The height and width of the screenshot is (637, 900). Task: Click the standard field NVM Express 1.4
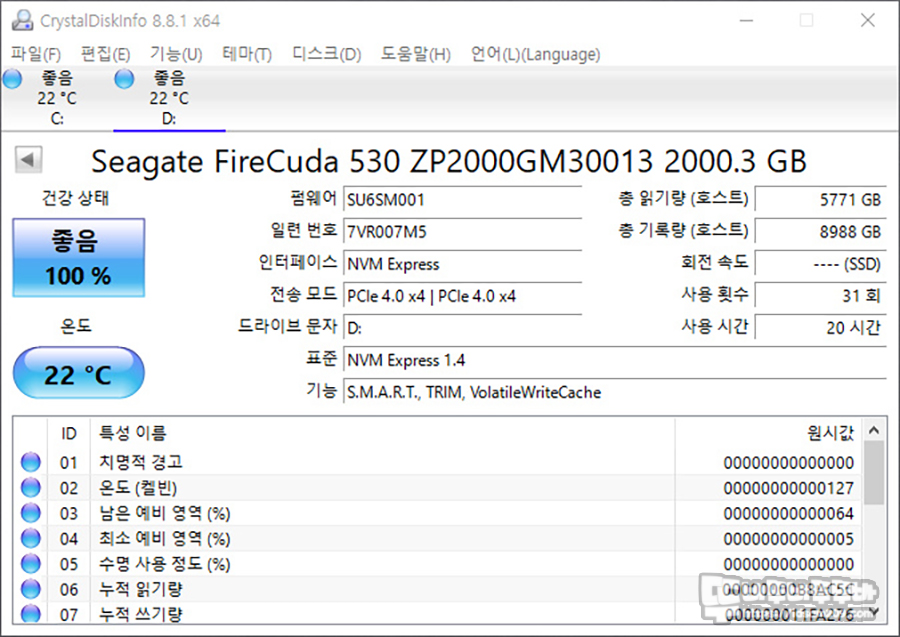tap(615, 360)
